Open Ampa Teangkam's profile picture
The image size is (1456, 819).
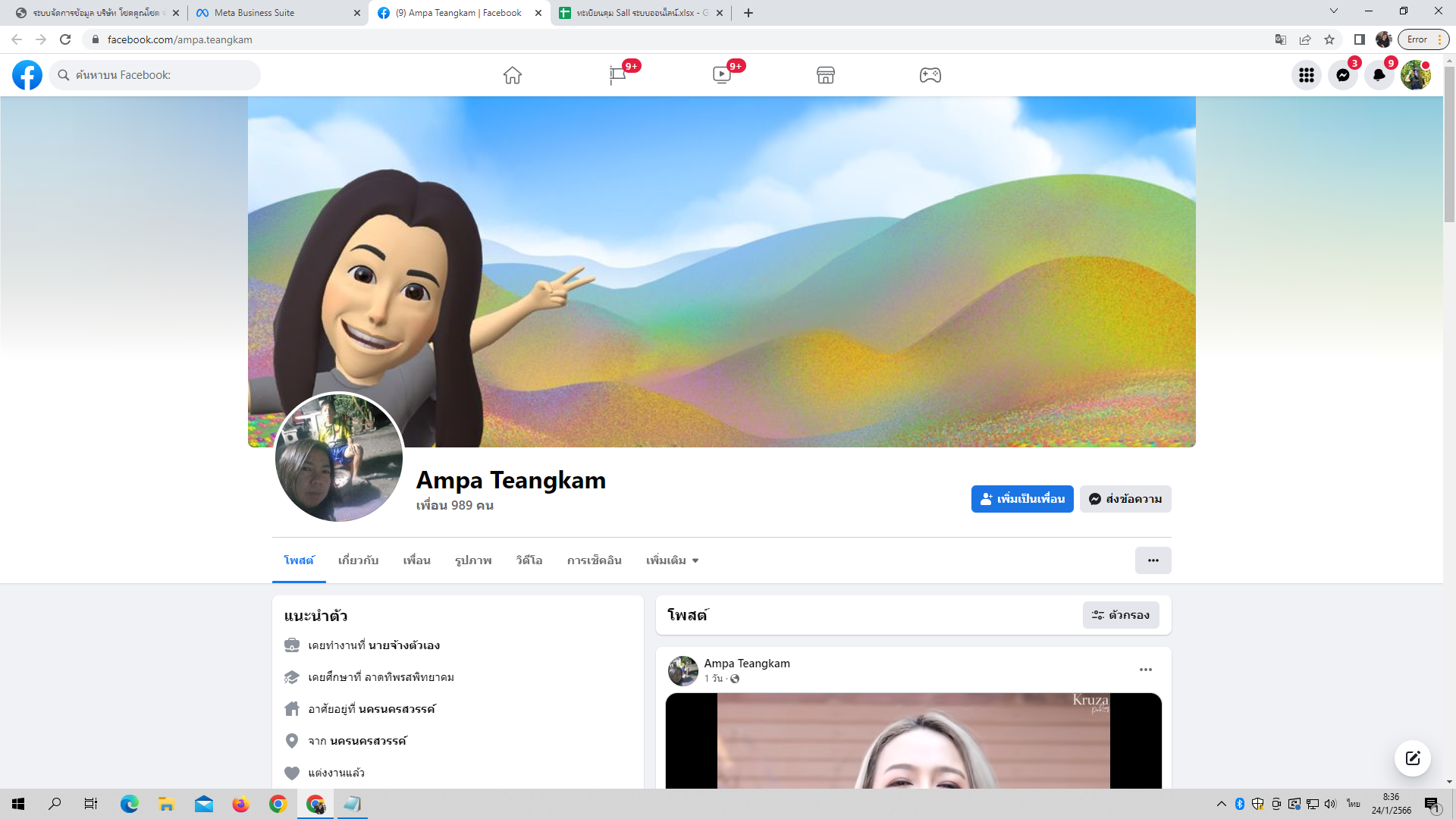click(x=339, y=457)
